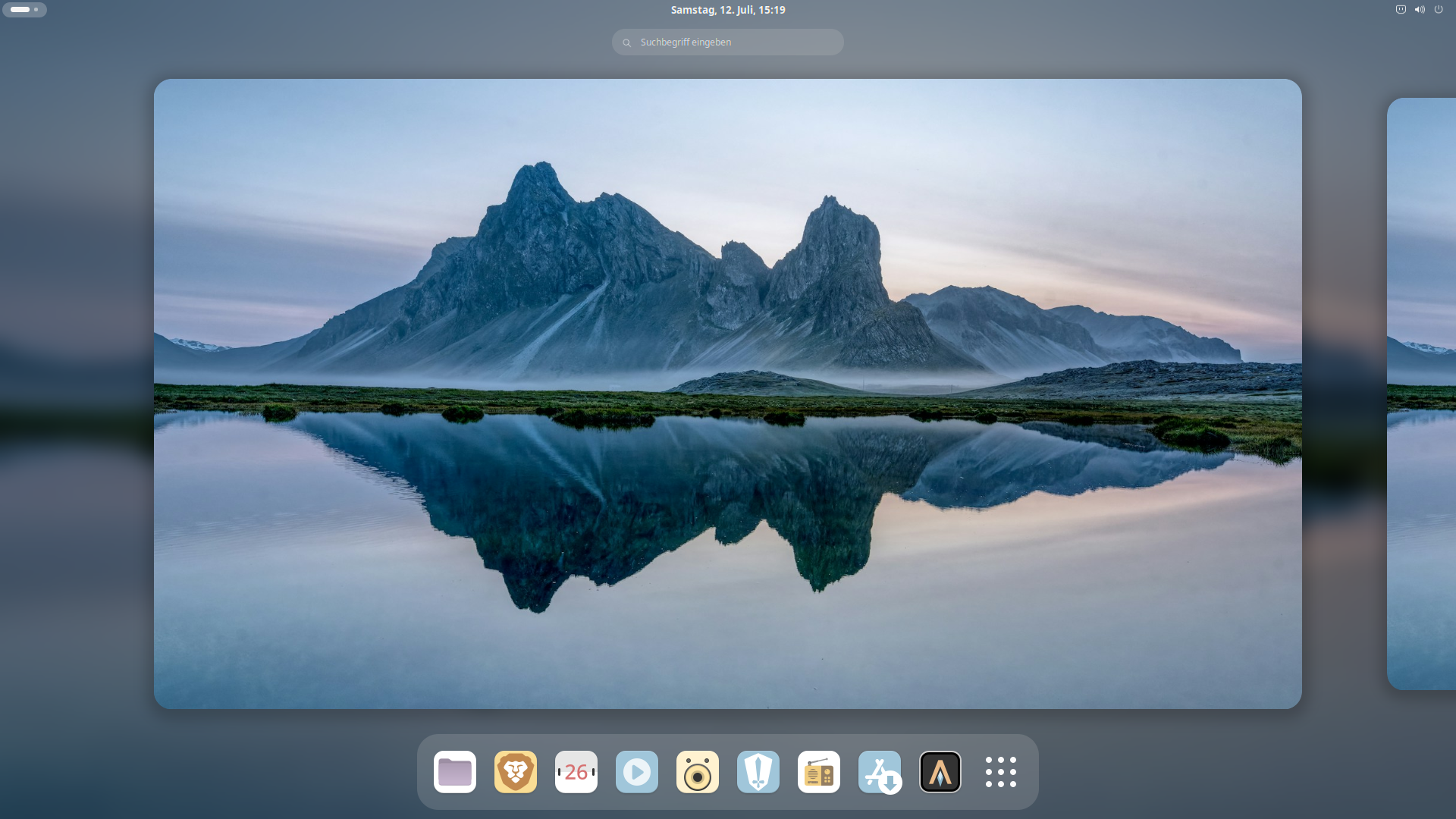
Task: Open the volume indicator in the top bar
Action: click(1420, 10)
